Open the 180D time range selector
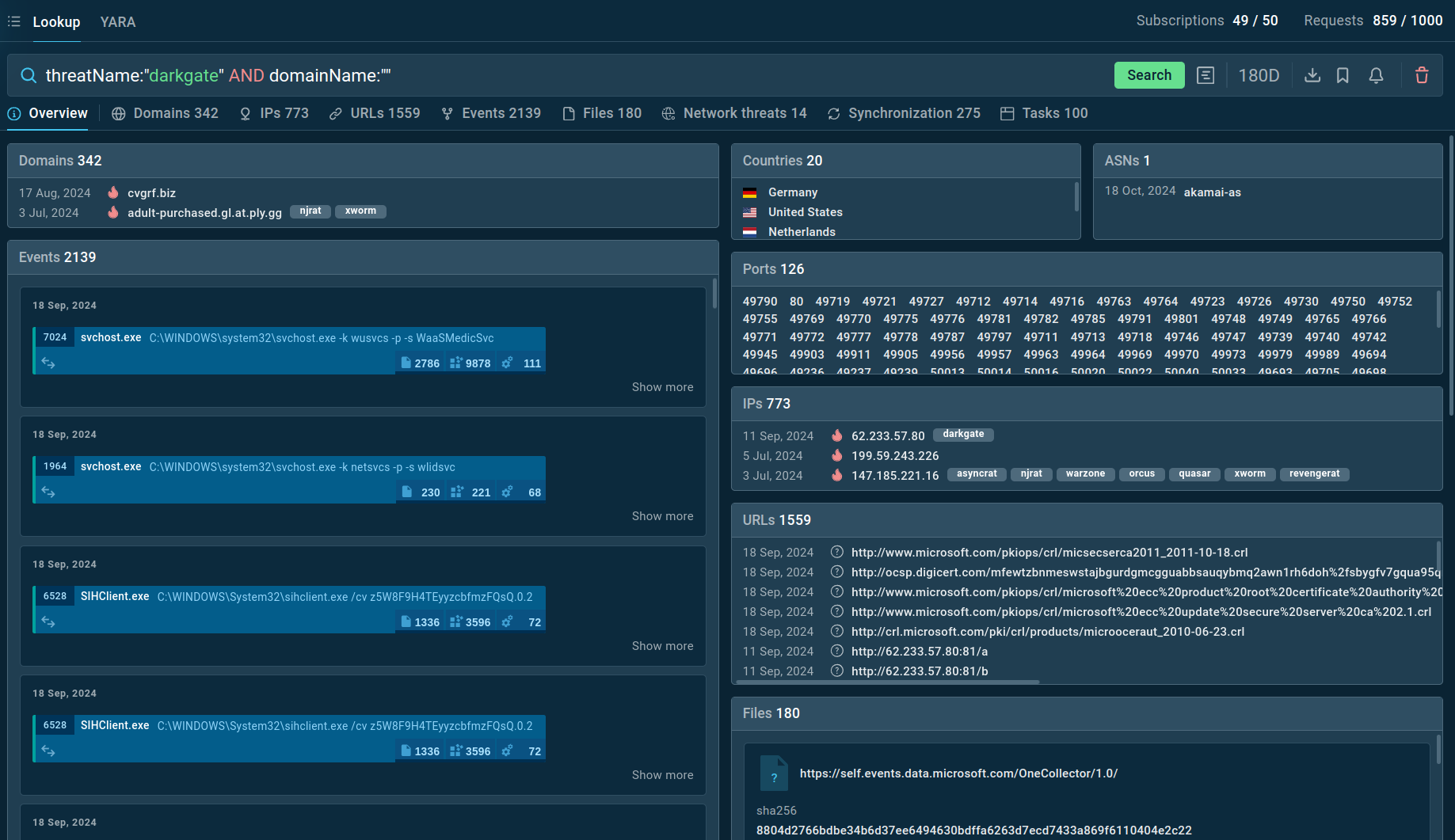Screen dimensions: 1455x840 tap(1259, 75)
